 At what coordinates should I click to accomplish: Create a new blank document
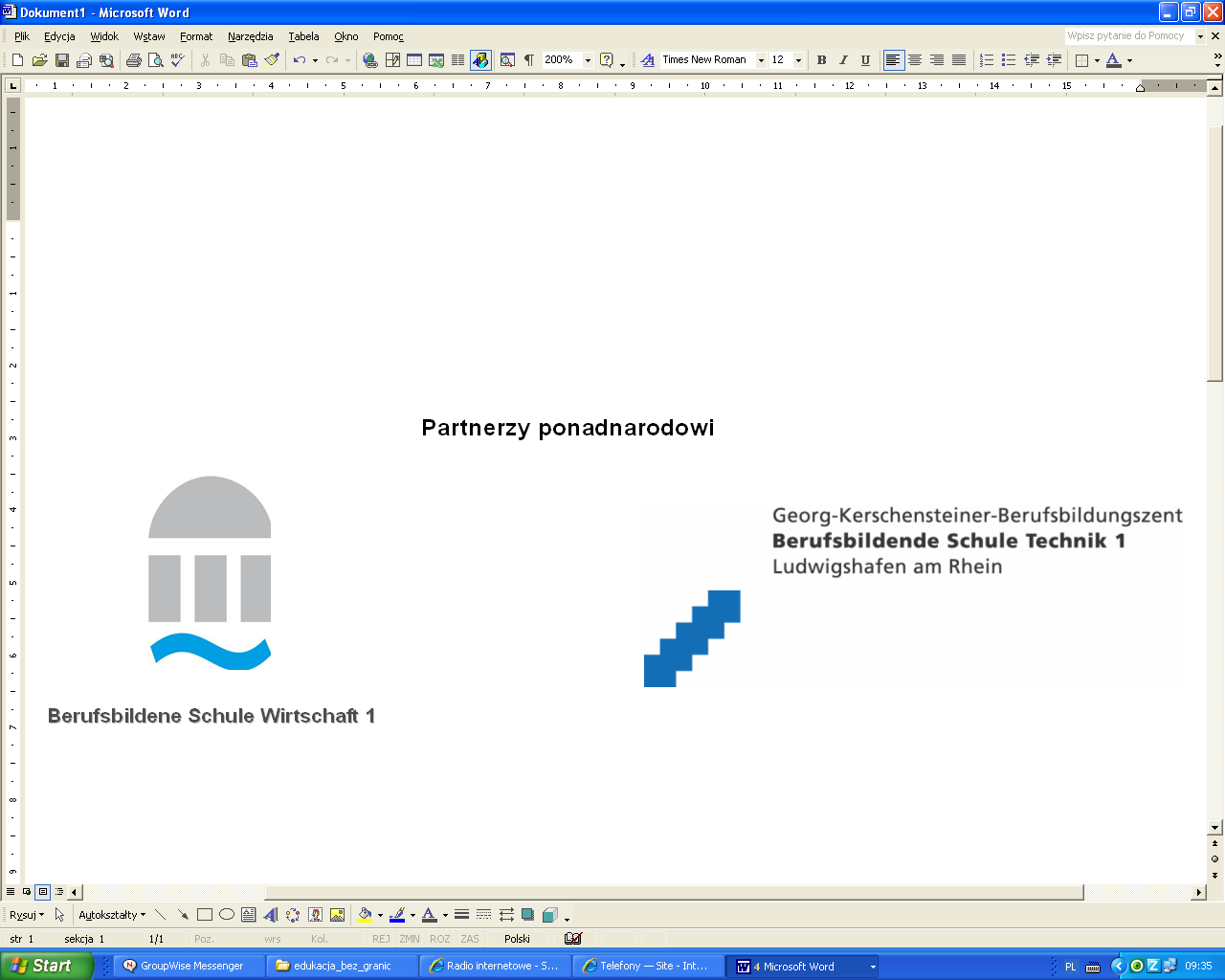pos(17,60)
